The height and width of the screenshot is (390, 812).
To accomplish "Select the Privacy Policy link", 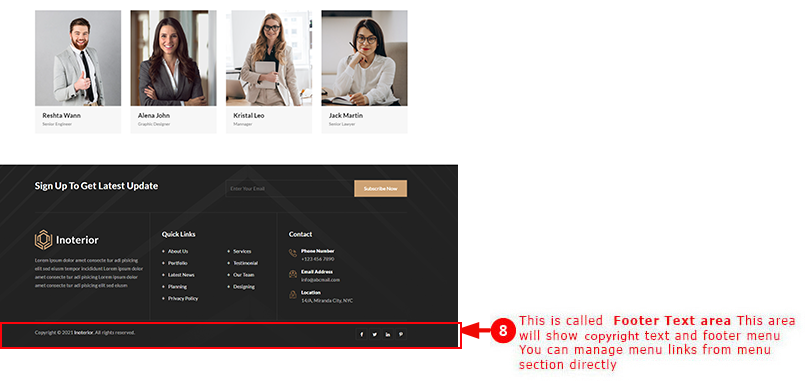I will [183, 298].
